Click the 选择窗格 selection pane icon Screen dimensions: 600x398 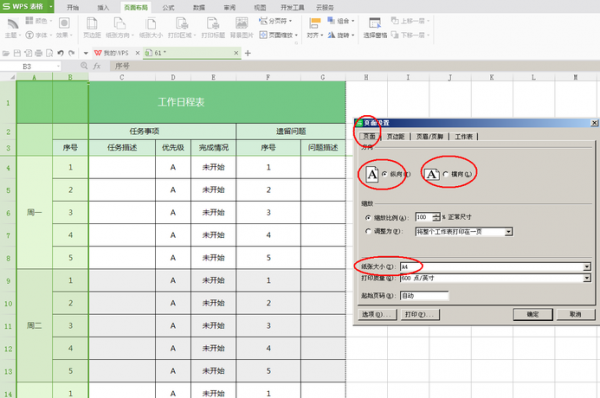click(375, 23)
